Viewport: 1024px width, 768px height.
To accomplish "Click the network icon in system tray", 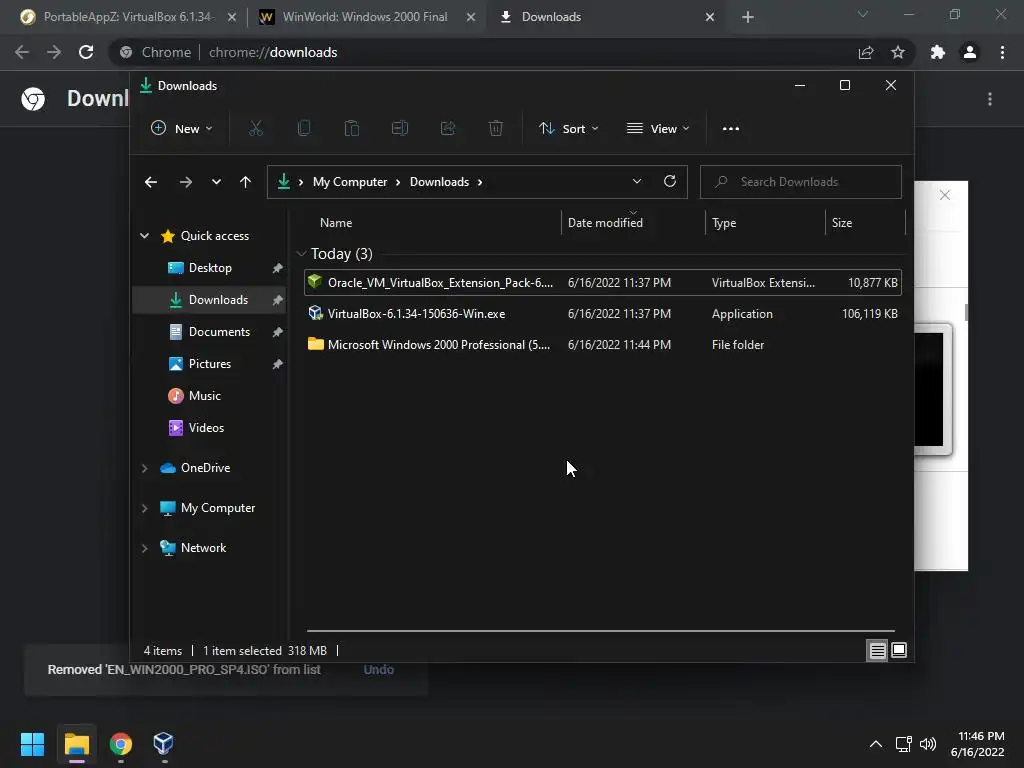I will 903,744.
